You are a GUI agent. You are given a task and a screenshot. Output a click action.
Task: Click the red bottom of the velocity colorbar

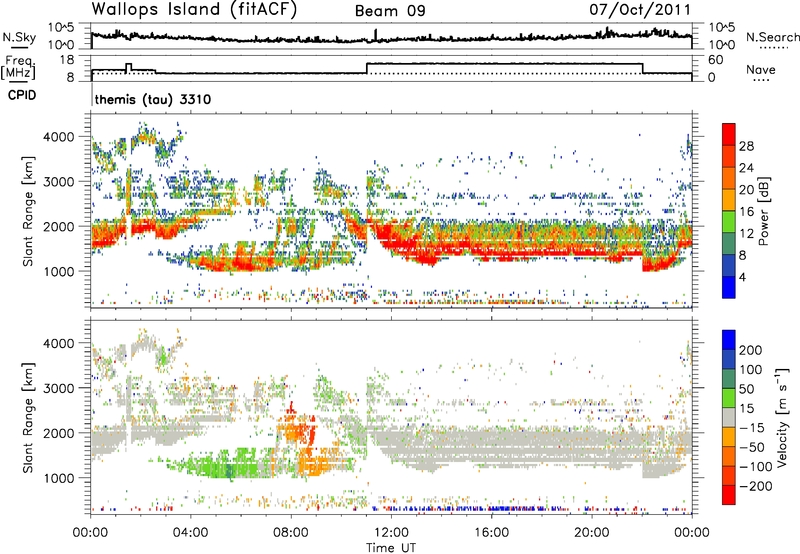click(729, 495)
